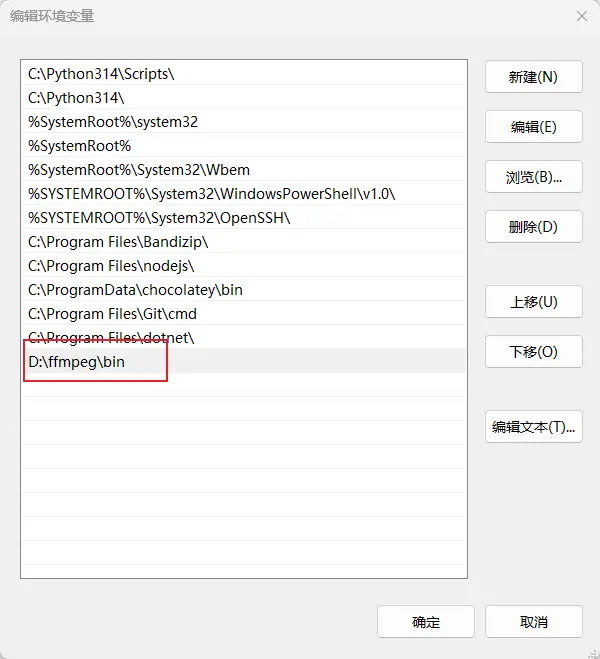
Task: Choose the C:\Program Files\nodejs\ entry
Action: pos(111,266)
